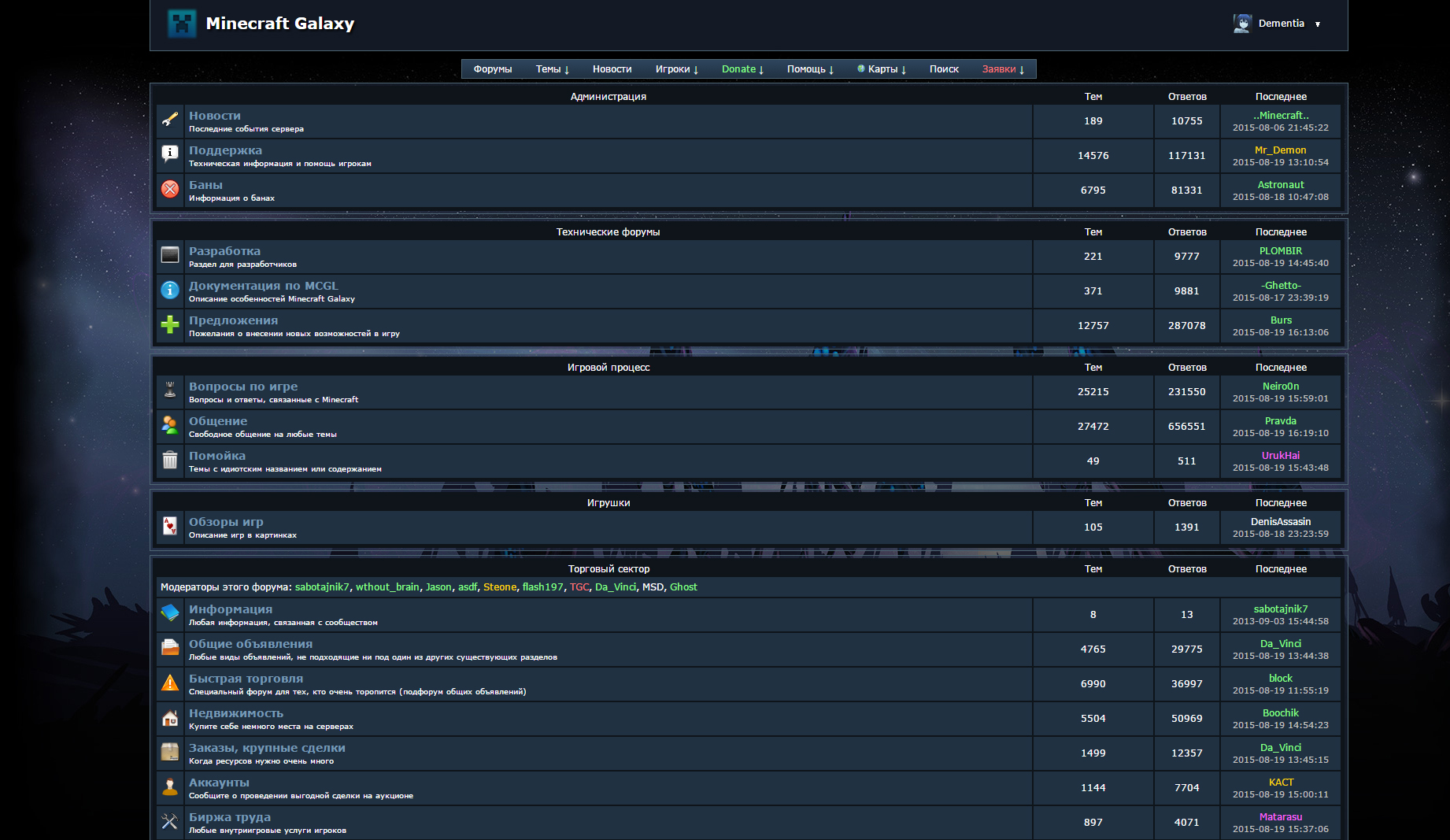The width and height of the screenshot is (1450, 840).
Task: Open moderator Ghost's profile
Action: [683, 587]
